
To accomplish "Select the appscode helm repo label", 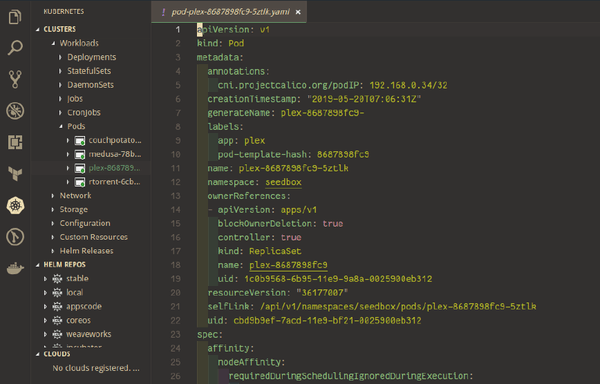I will pos(84,306).
